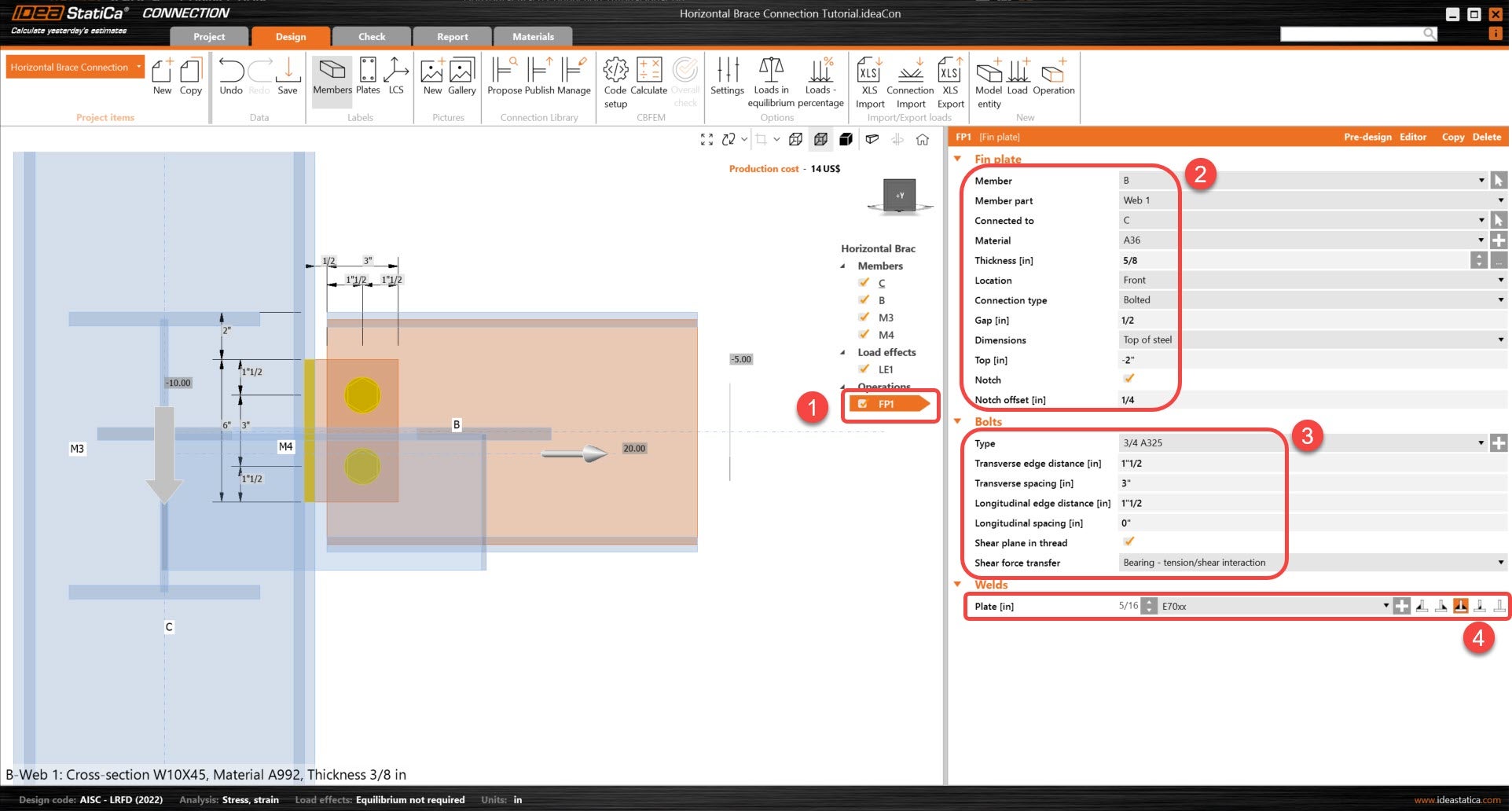Viewport: 1512px width, 811px height.
Task: Switch to the Check tab
Action: [372, 37]
